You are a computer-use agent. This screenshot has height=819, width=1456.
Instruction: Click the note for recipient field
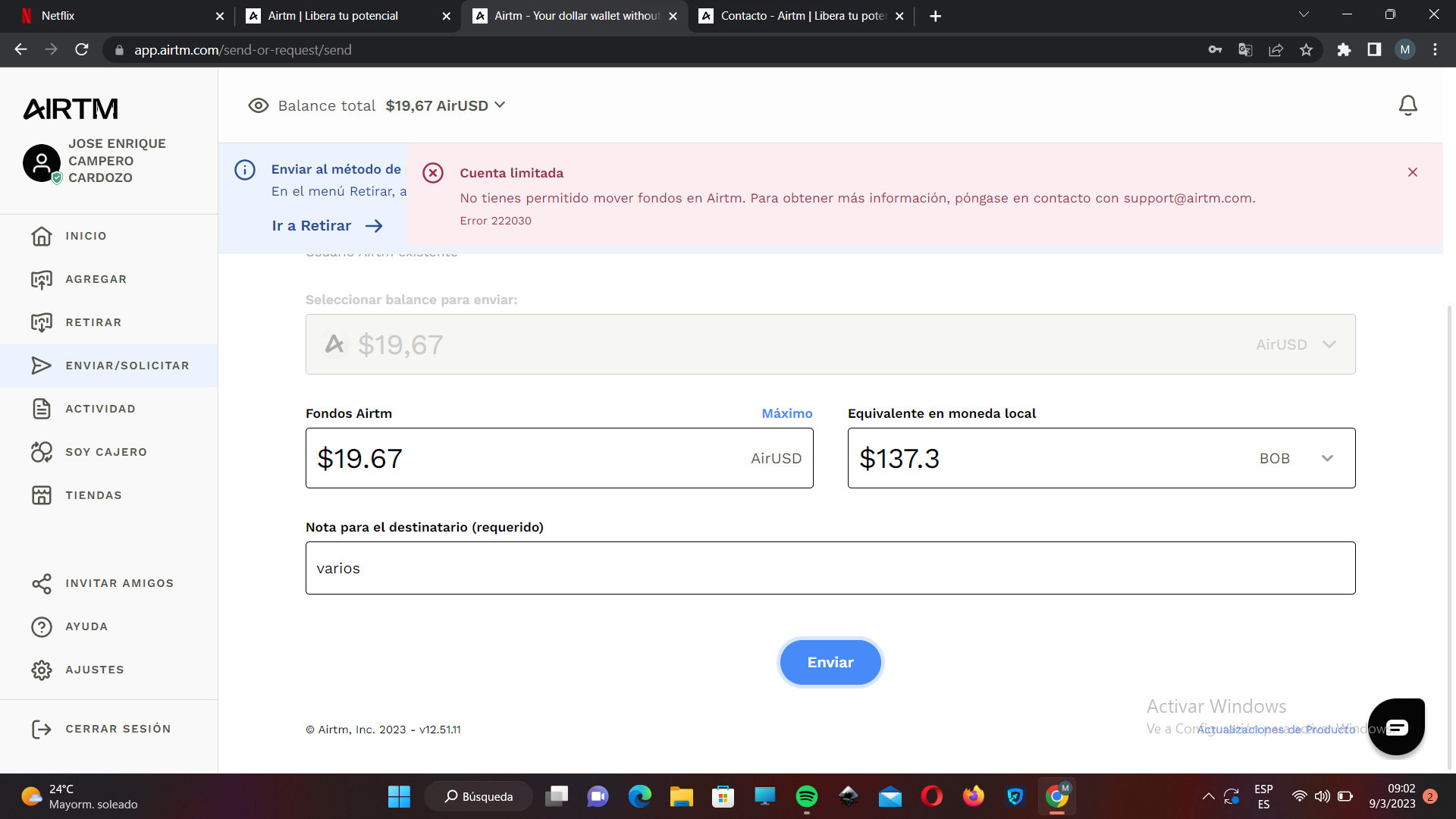830,568
